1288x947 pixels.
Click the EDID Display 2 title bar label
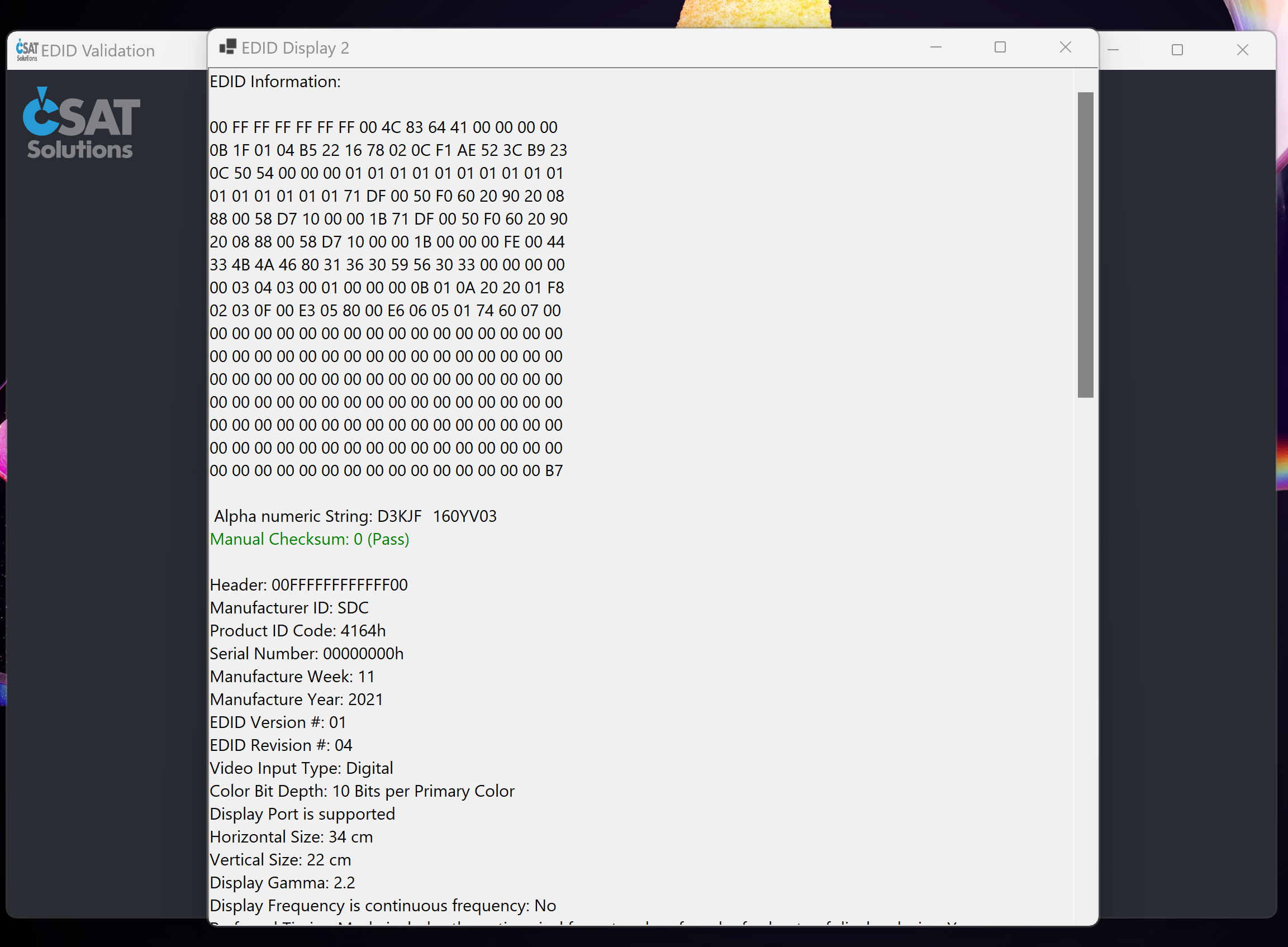tap(295, 47)
